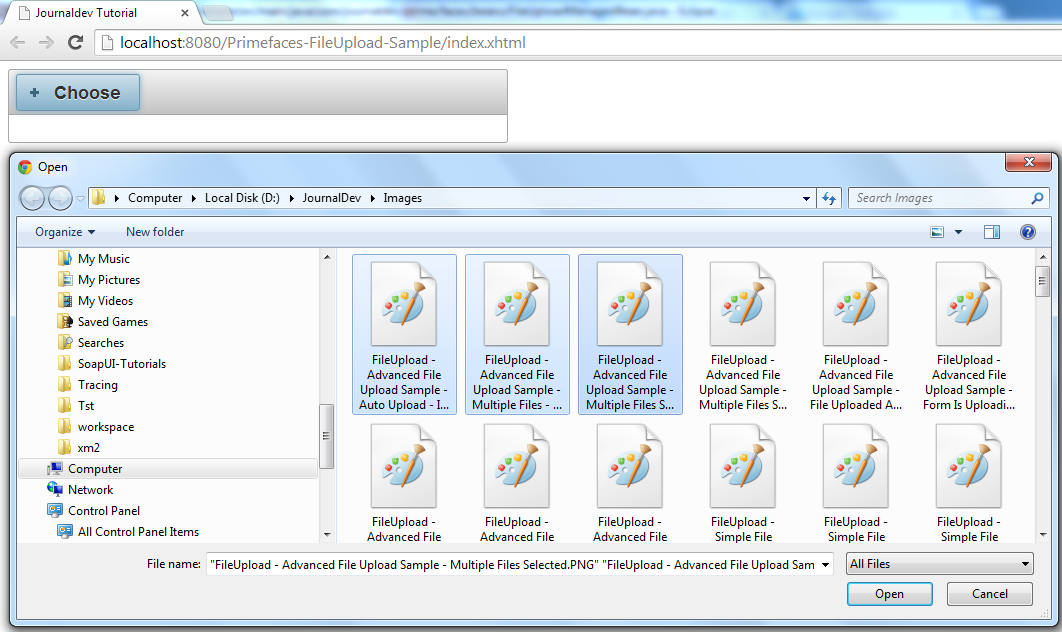Open the Organize dropdown menu
This screenshot has height=632, width=1062.
pos(65,232)
